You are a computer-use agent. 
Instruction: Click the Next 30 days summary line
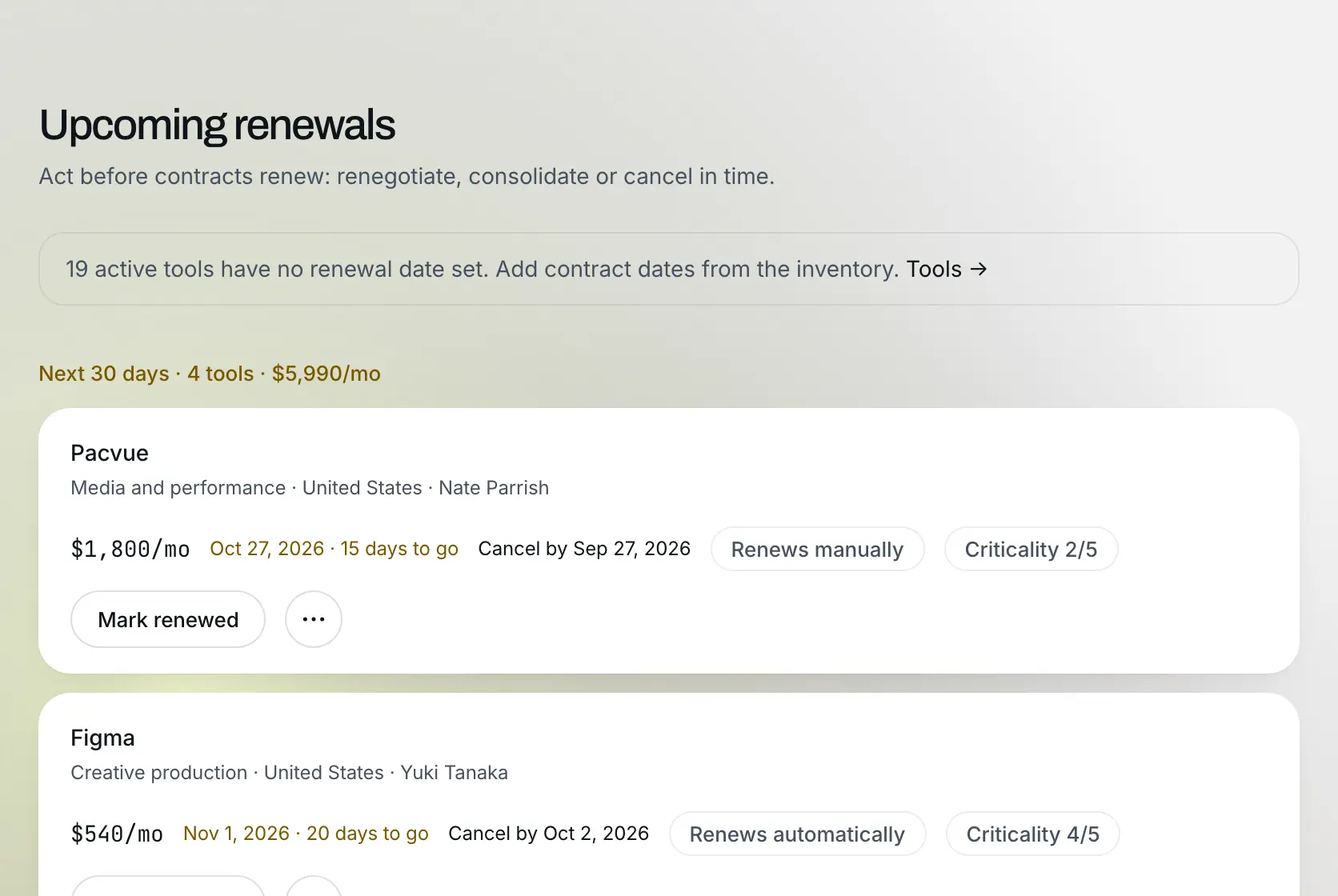tap(210, 374)
